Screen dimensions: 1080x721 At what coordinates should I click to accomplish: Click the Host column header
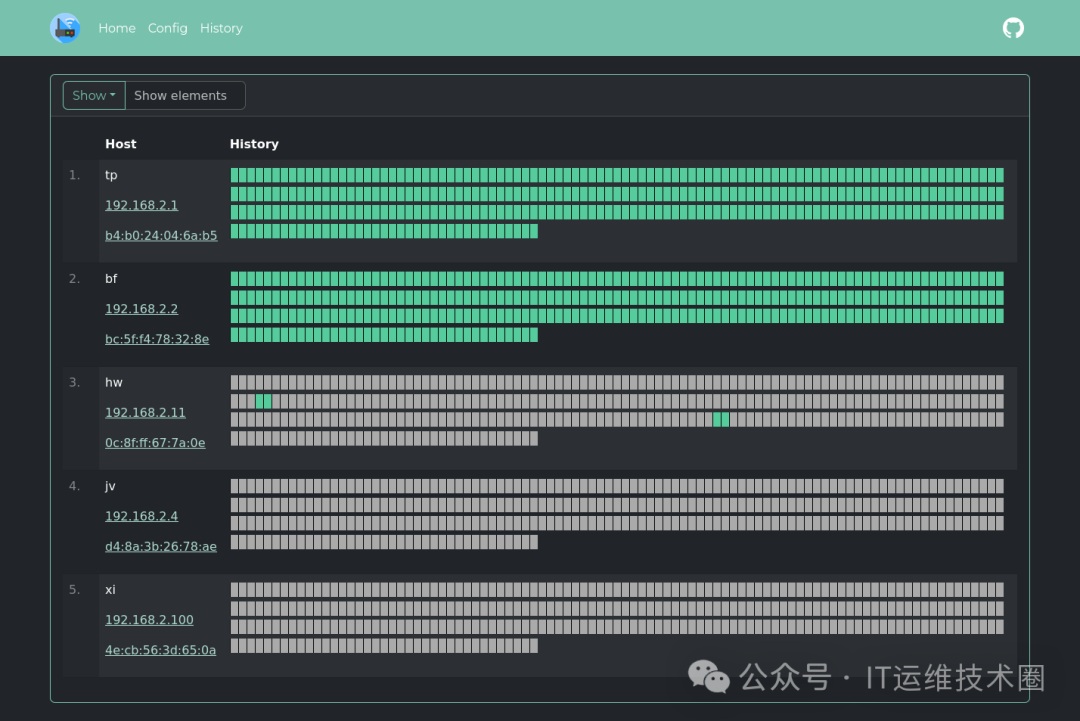pos(121,144)
